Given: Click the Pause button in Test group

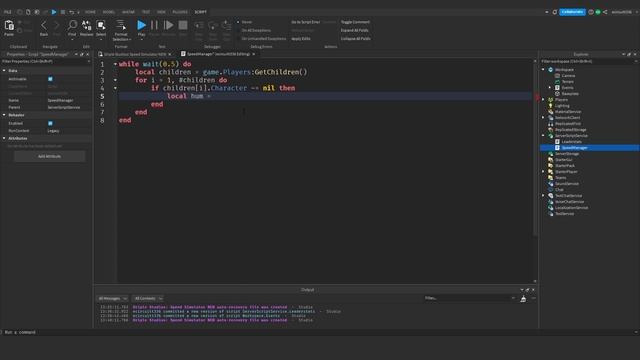Looking at the screenshot, I should 154,25.
